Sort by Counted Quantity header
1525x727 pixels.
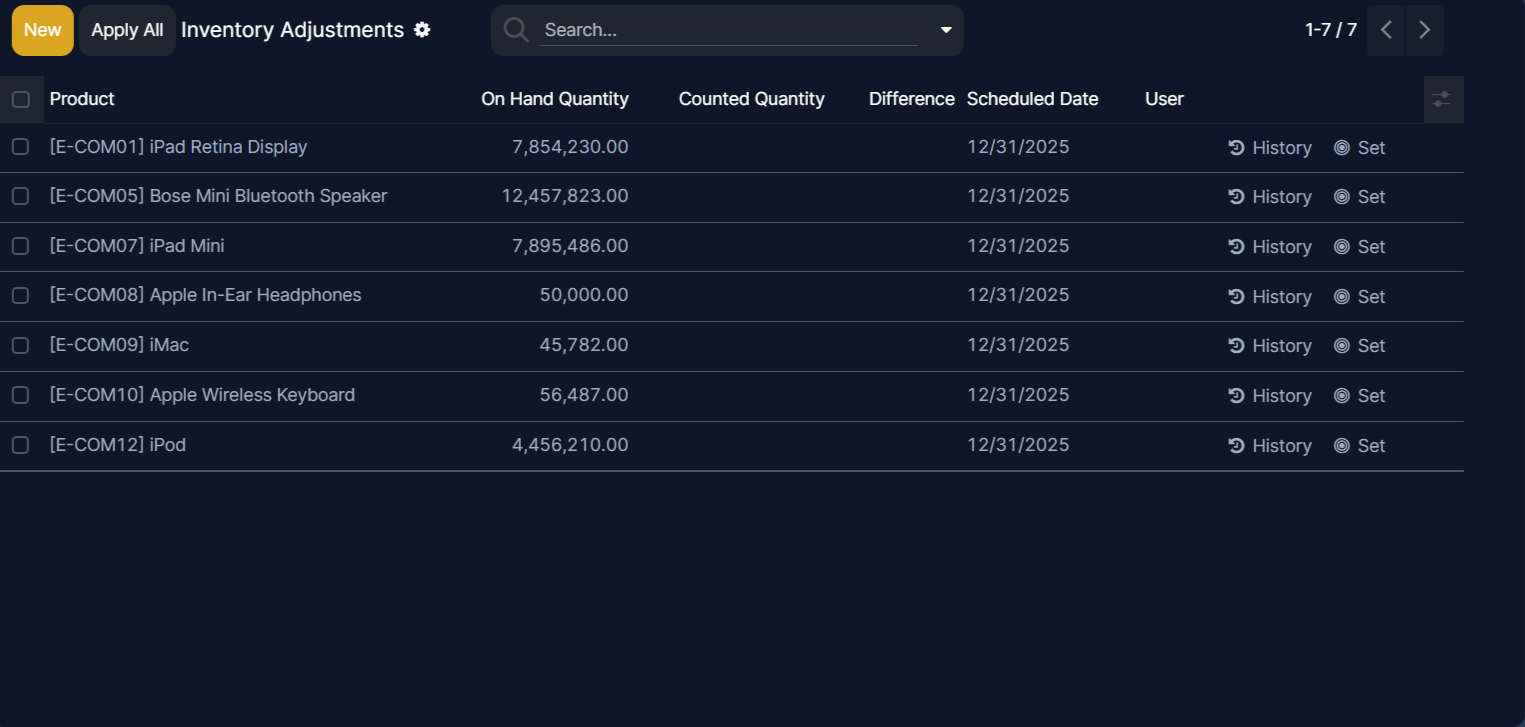point(751,99)
